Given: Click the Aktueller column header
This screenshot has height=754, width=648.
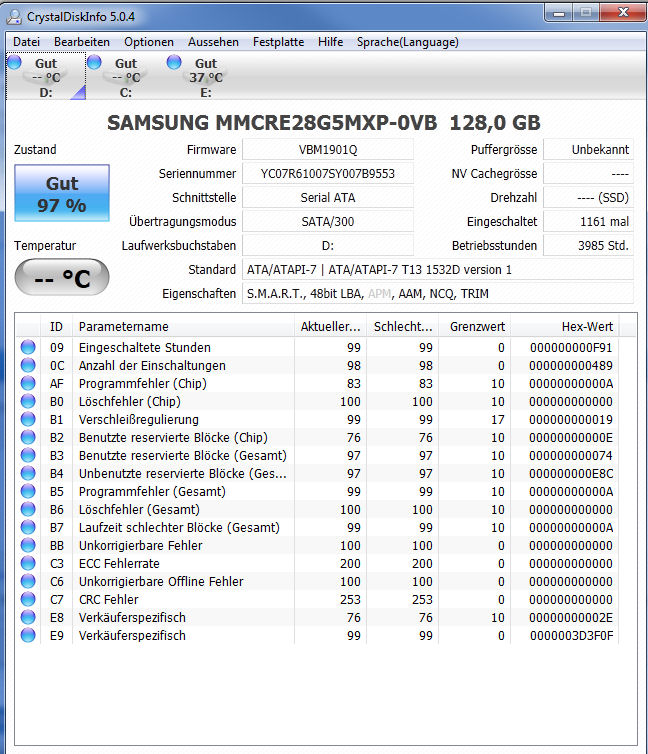Looking at the screenshot, I should (330, 327).
